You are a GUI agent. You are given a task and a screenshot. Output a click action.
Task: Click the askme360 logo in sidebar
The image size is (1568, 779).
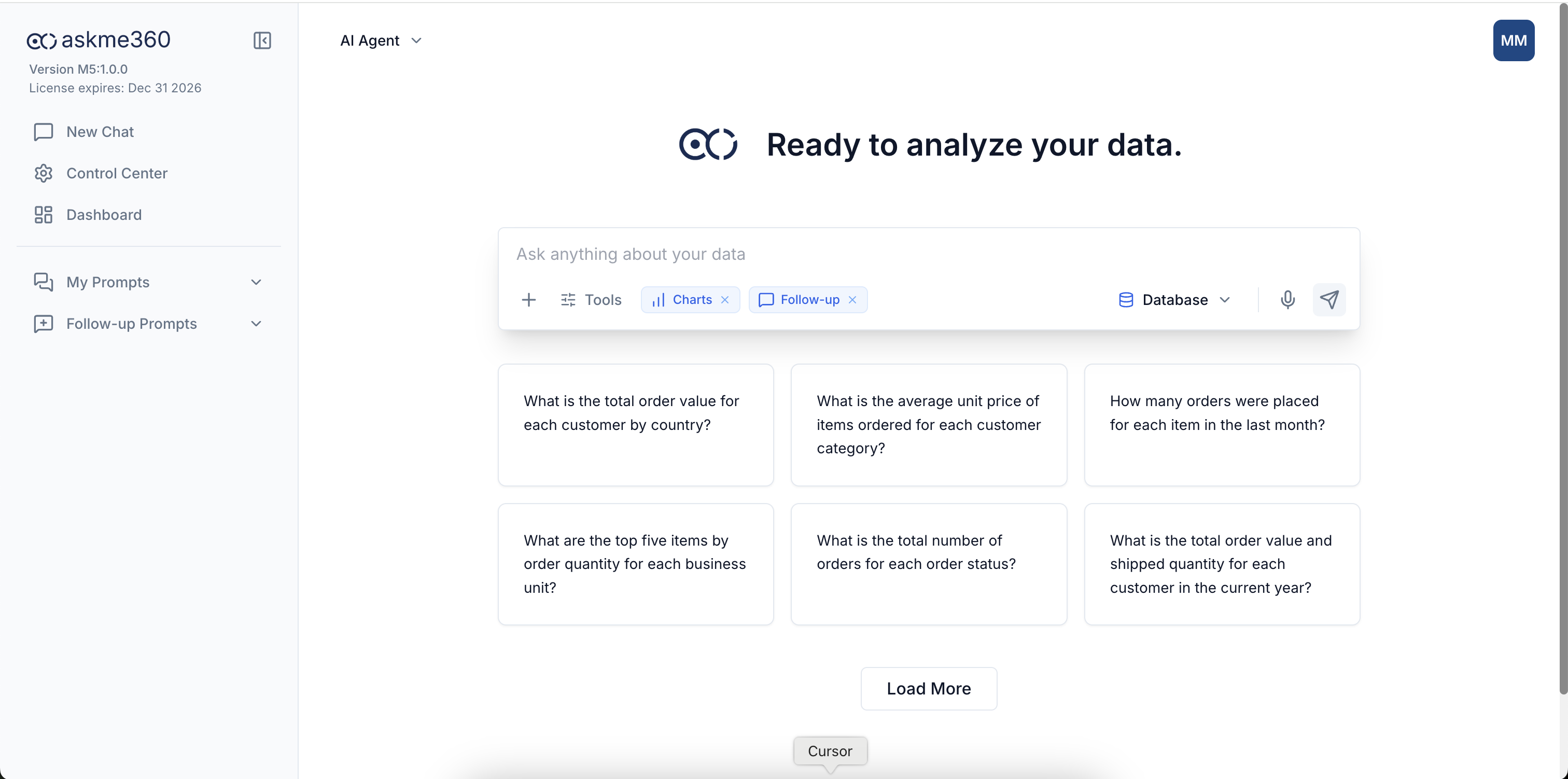[99, 40]
